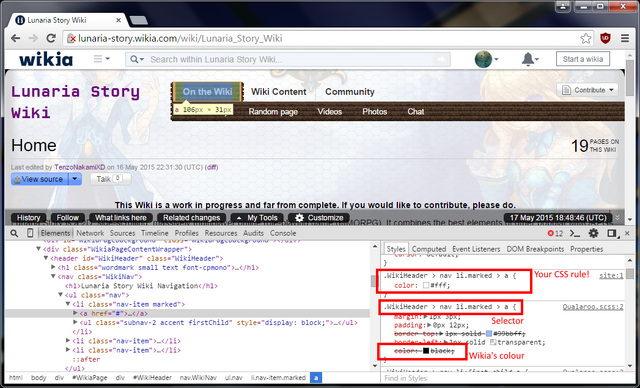Open the Random page link
The height and width of the screenshot is (388, 640).
273,111
